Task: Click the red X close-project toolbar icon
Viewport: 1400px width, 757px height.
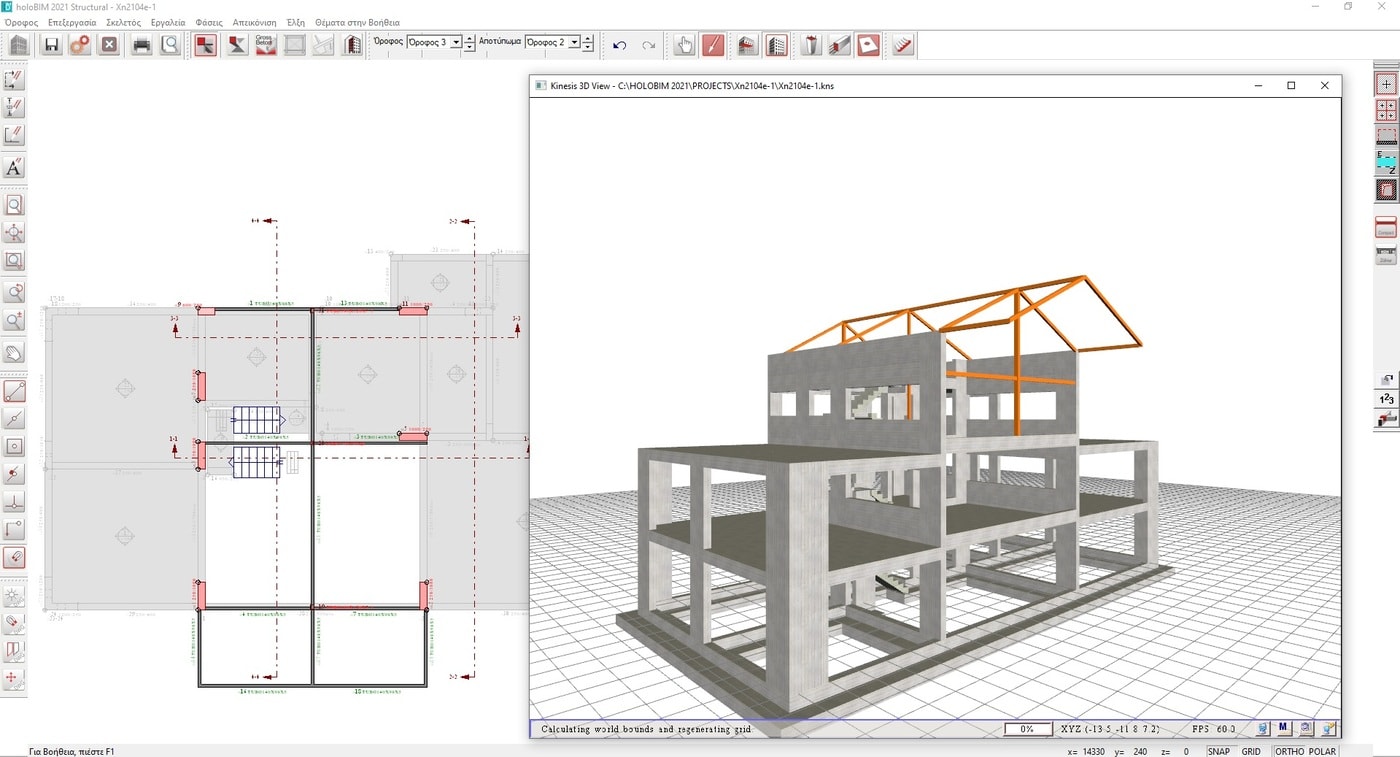Action: (x=109, y=45)
